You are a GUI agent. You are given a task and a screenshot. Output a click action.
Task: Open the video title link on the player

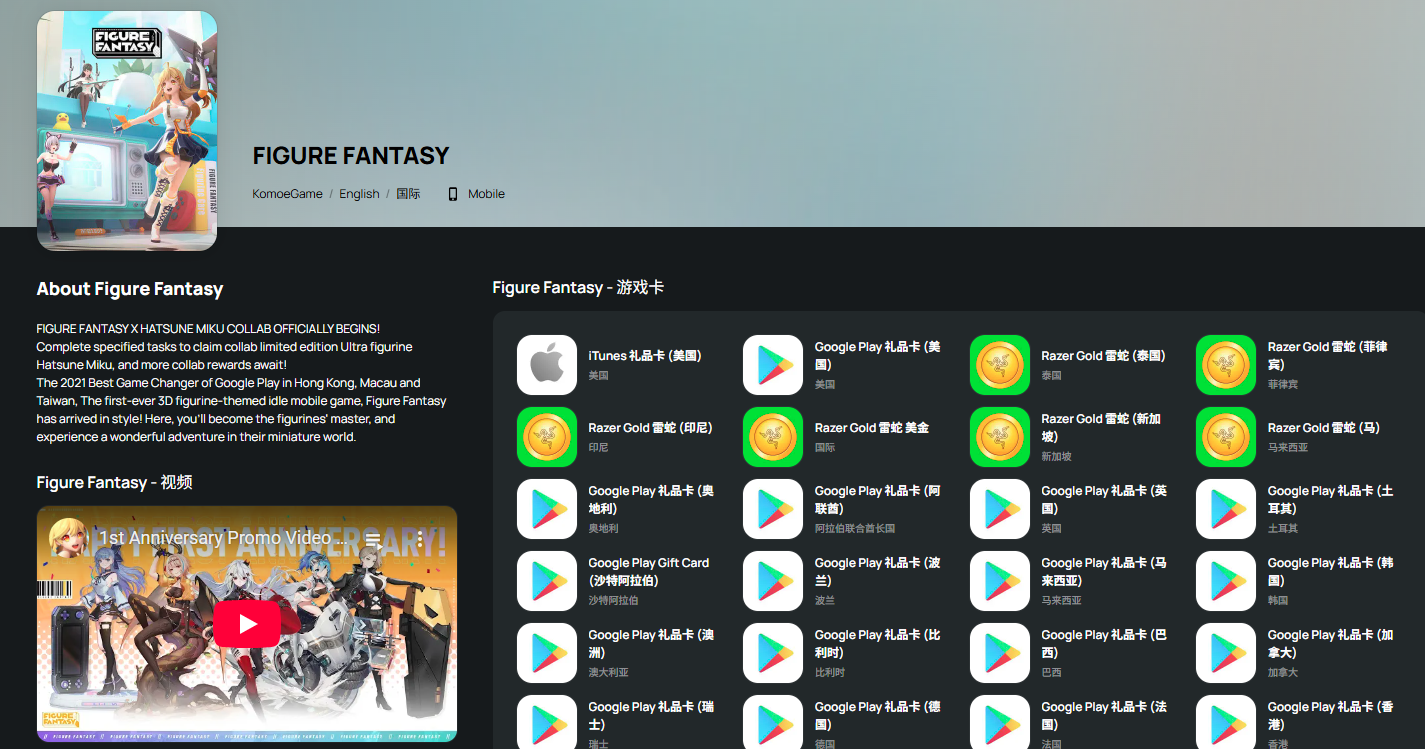tap(222, 538)
